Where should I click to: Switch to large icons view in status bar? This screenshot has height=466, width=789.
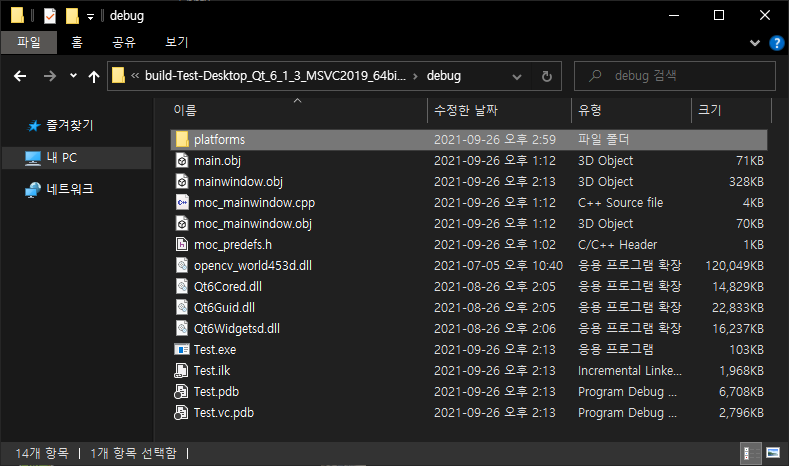pos(772,453)
